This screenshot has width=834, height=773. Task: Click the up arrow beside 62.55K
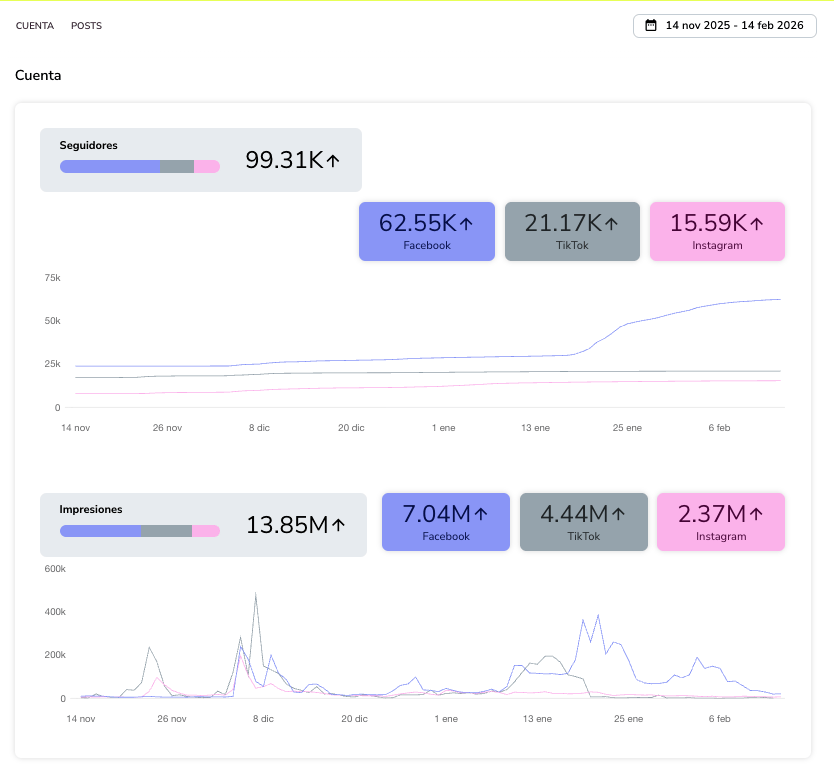click(466, 223)
